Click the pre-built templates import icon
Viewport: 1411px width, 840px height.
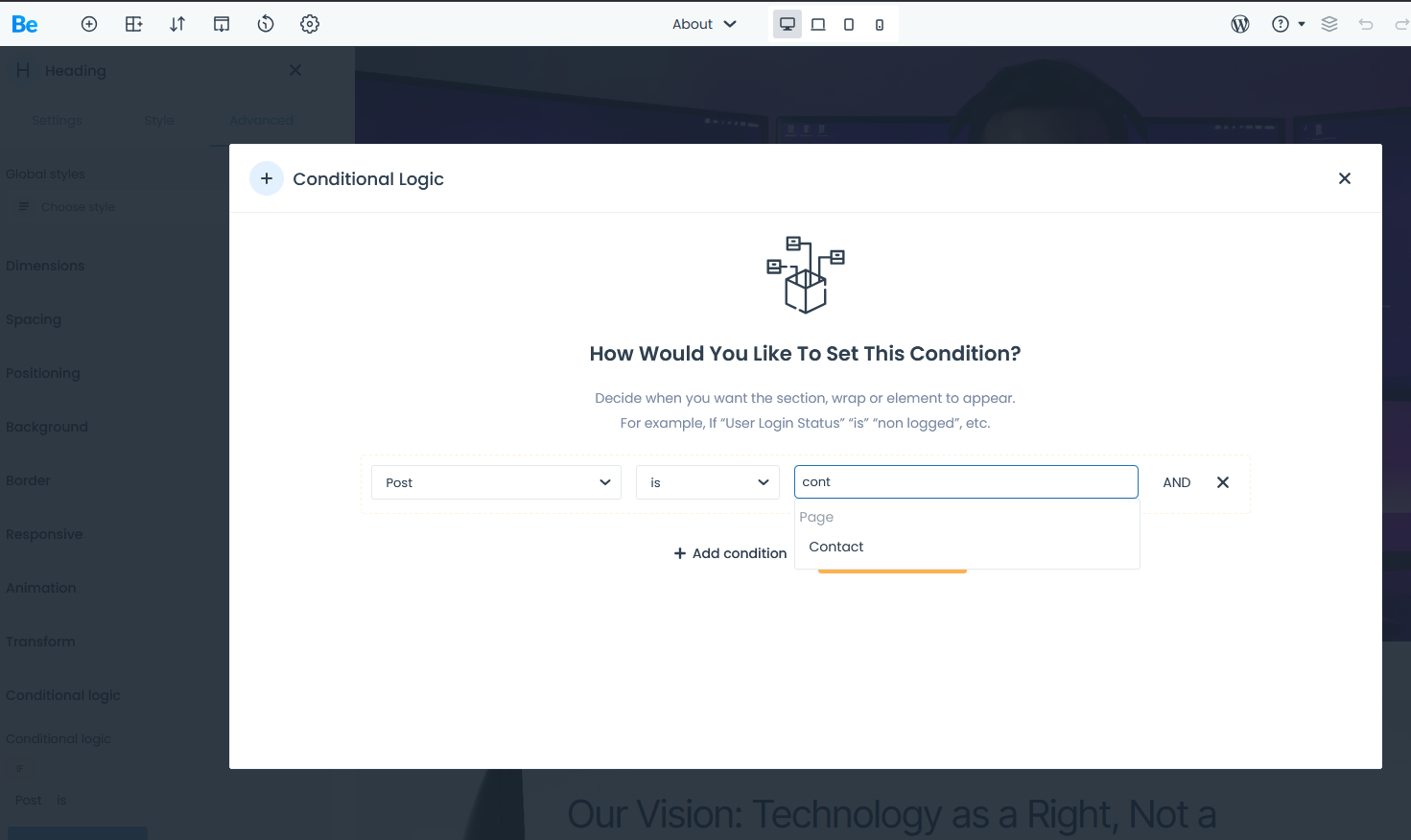pyautogui.click(x=222, y=24)
